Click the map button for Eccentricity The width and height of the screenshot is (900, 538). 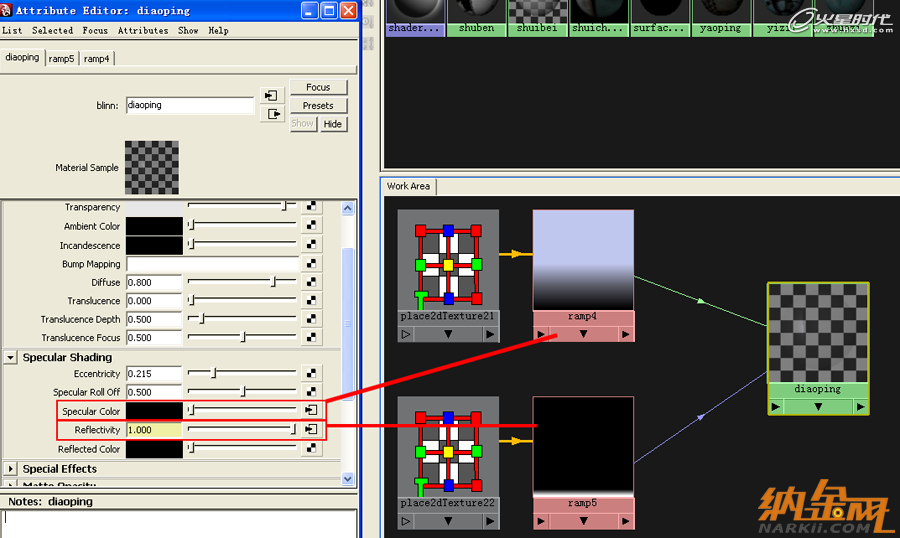[x=311, y=373]
